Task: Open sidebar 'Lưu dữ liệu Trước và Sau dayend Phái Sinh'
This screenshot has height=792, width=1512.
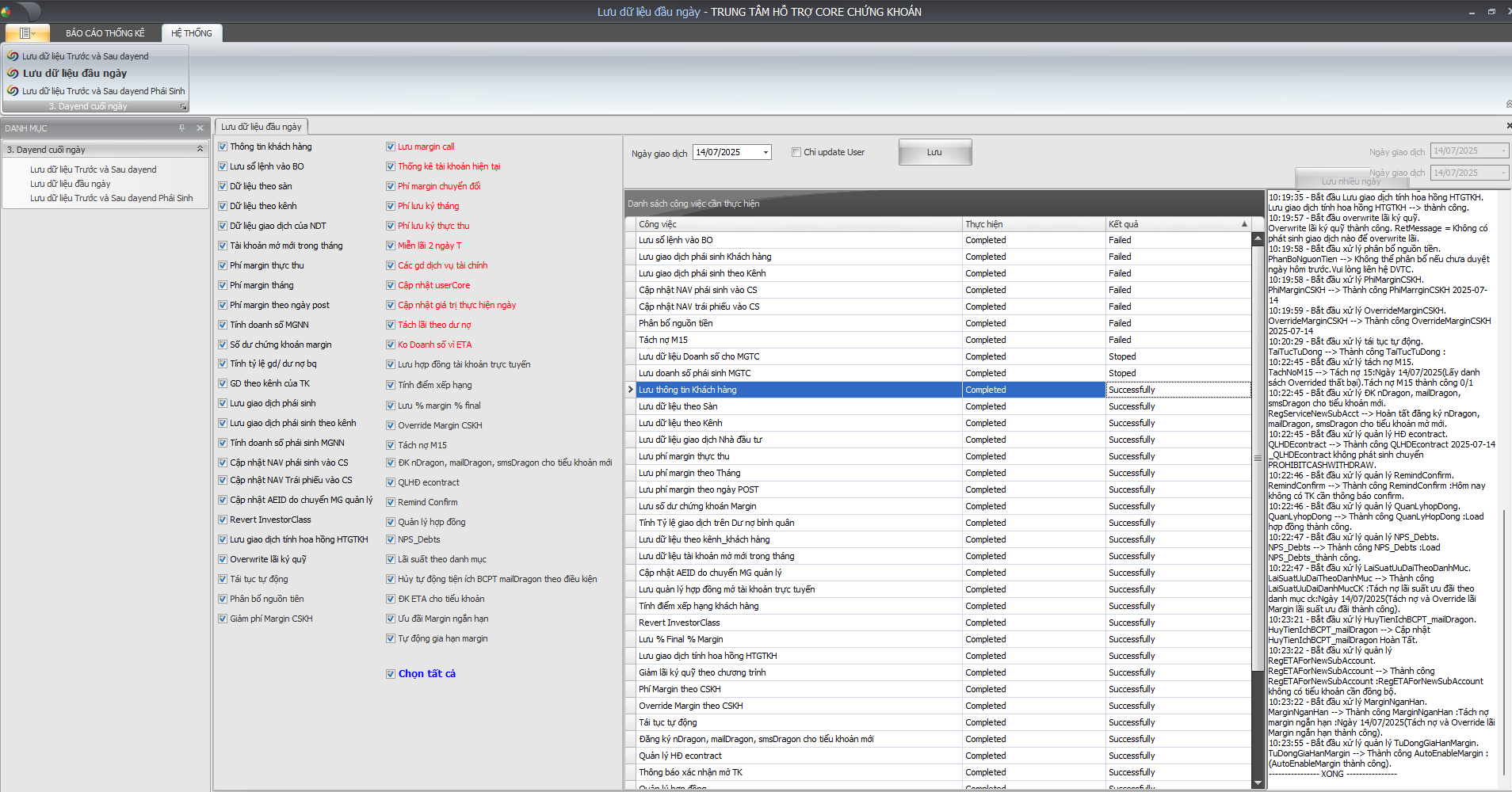Action: coord(112,198)
